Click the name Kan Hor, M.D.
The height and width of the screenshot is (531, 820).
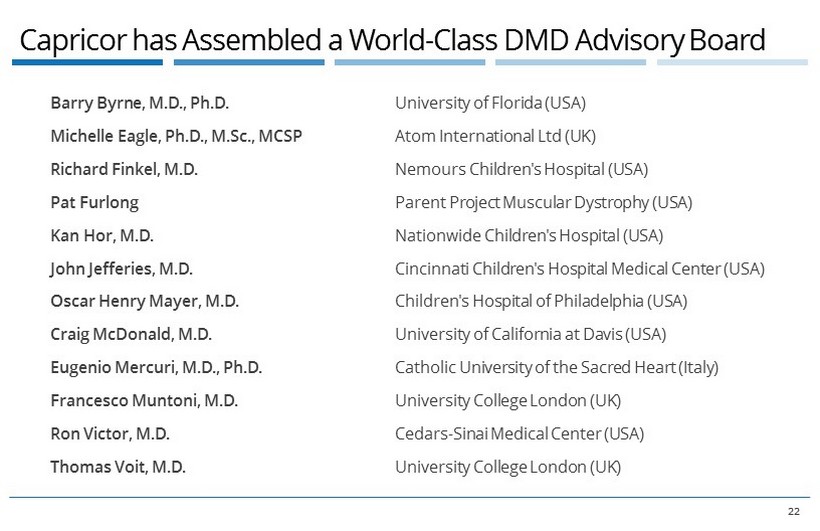click(x=101, y=236)
